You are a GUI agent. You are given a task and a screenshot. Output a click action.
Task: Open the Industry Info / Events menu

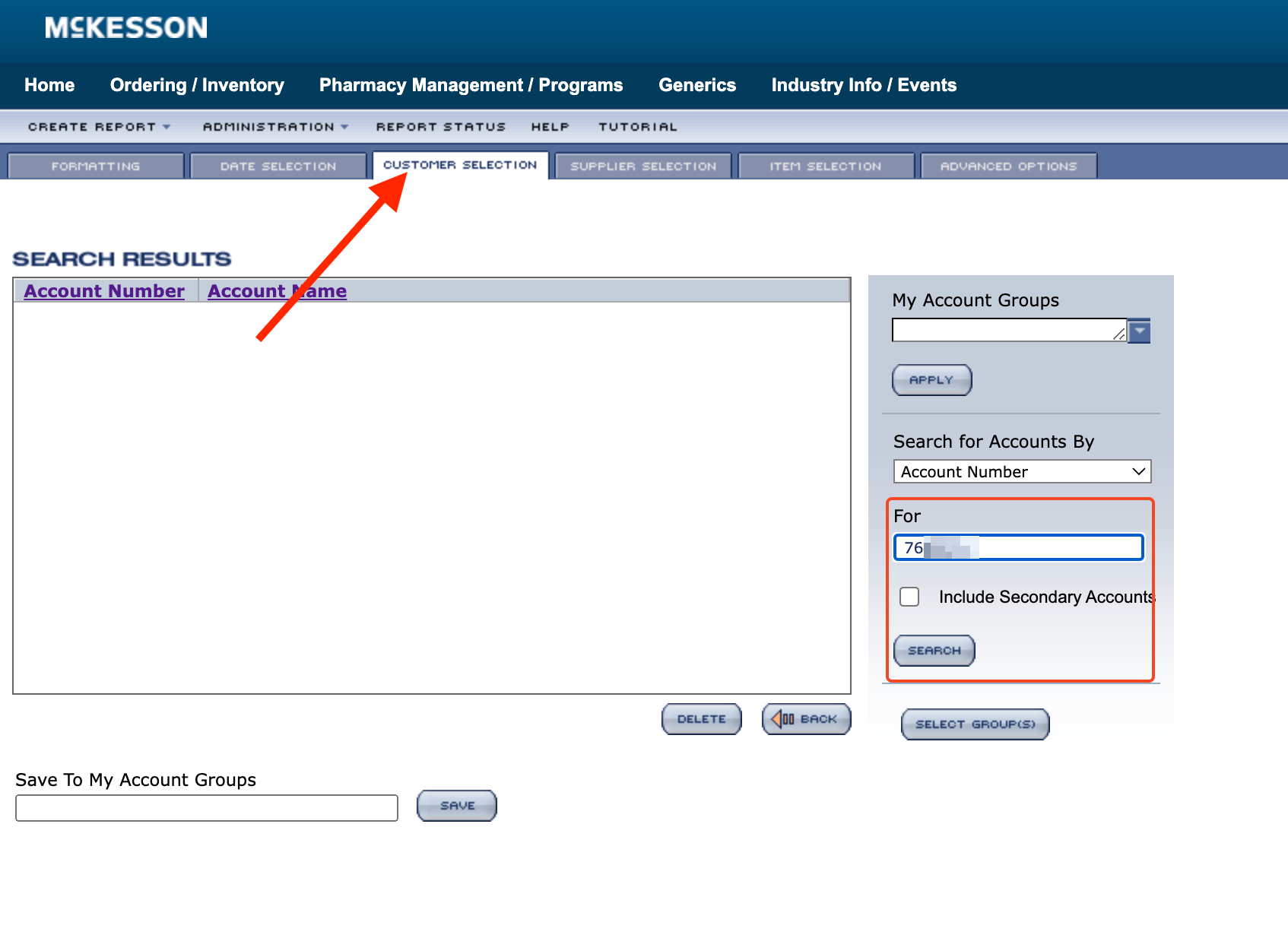click(x=863, y=85)
